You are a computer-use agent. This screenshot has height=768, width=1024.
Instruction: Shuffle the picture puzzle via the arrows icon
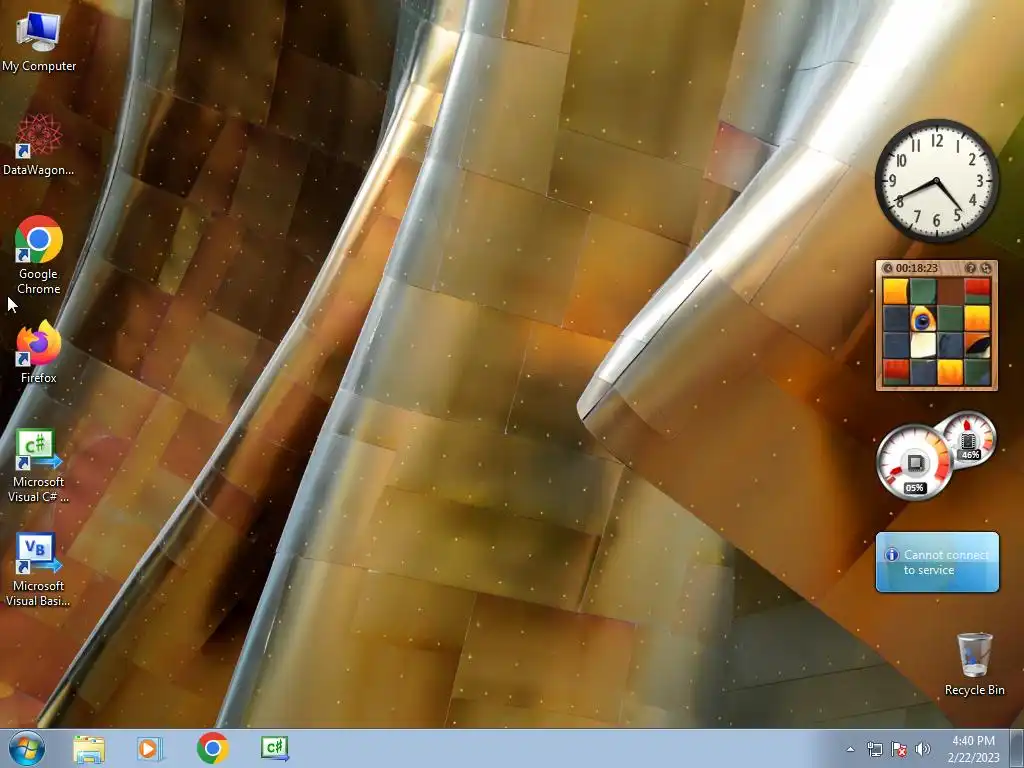(985, 268)
